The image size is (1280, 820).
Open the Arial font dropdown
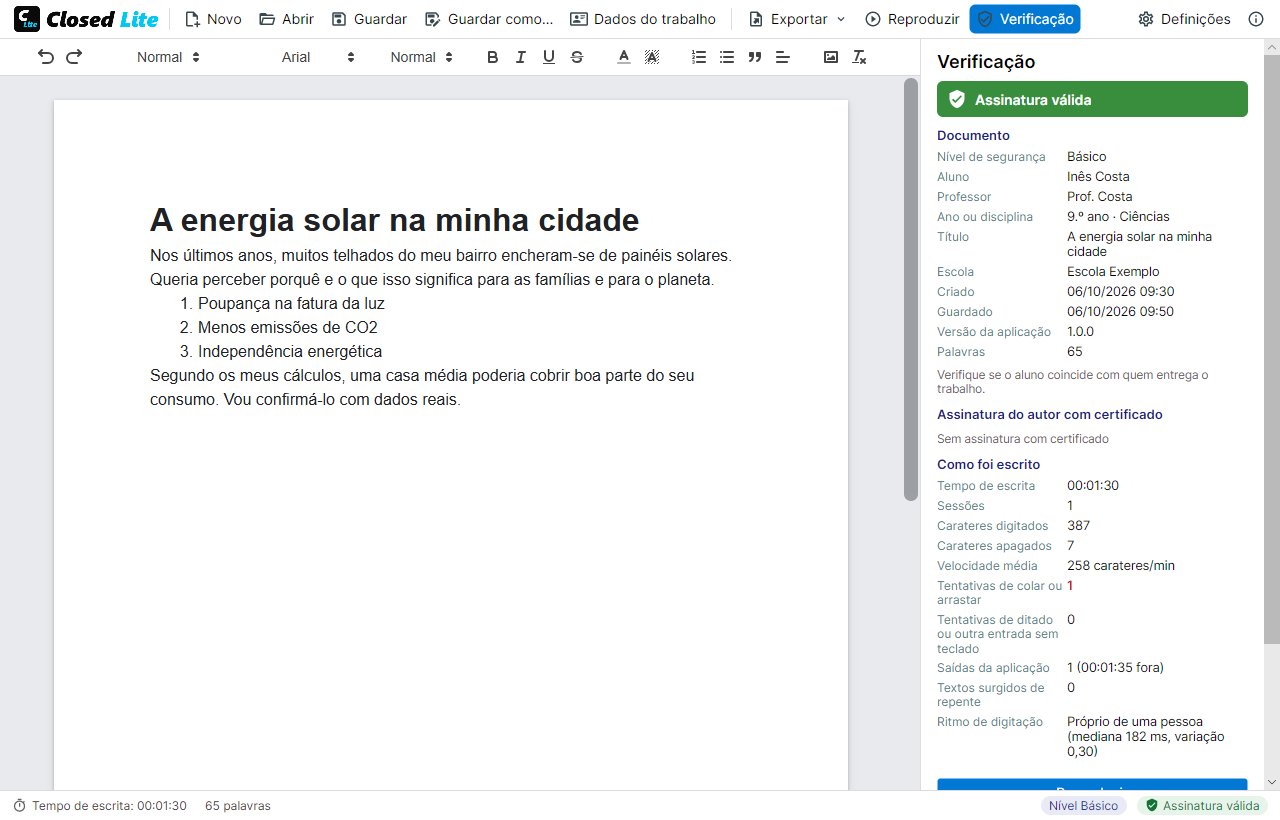click(x=318, y=57)
